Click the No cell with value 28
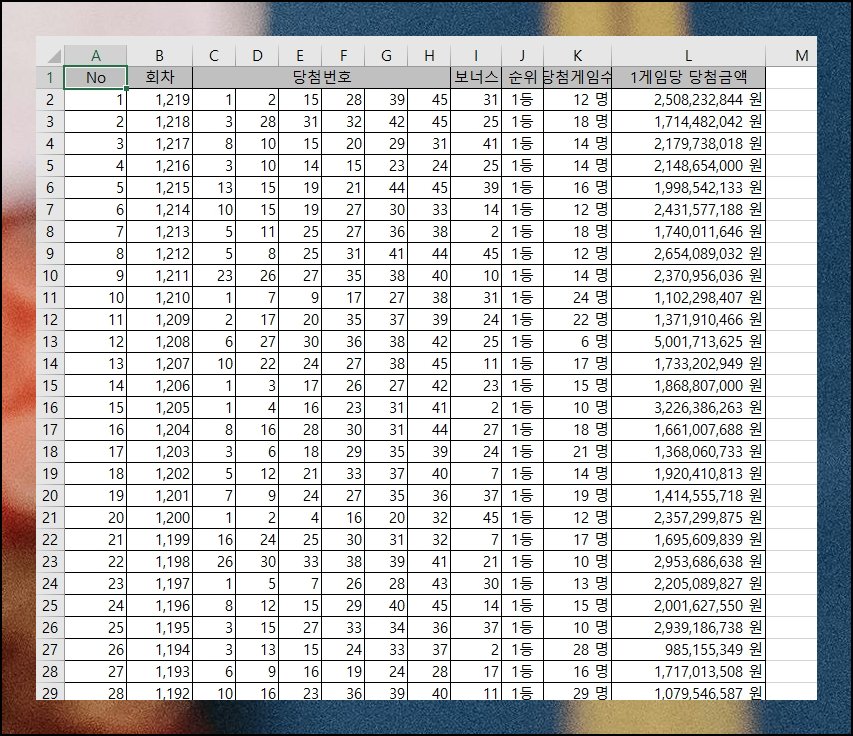The width and height of the screenshot is (853, 736). pyautogui.click(x=96, y=692)
